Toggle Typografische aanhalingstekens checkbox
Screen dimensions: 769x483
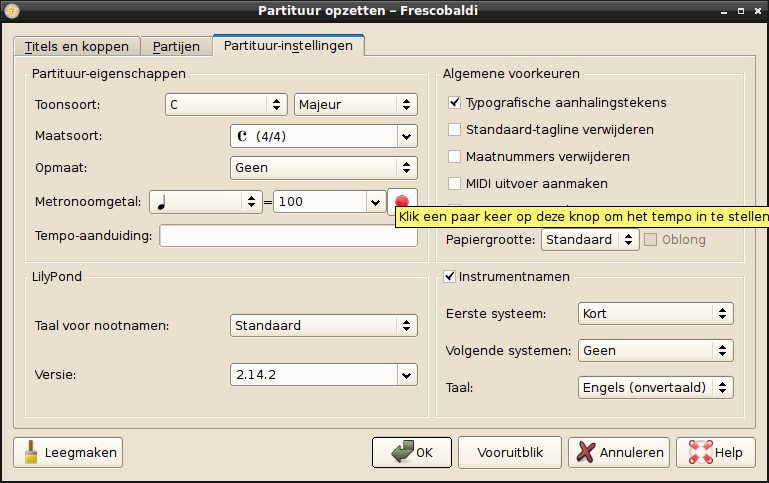(x=455, y=102)
